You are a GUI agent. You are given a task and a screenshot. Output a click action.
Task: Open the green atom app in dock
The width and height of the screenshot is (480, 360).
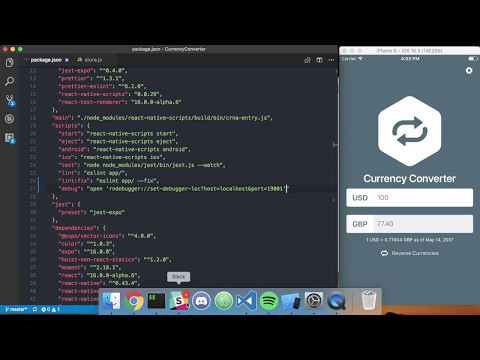[x=224, y=301]
